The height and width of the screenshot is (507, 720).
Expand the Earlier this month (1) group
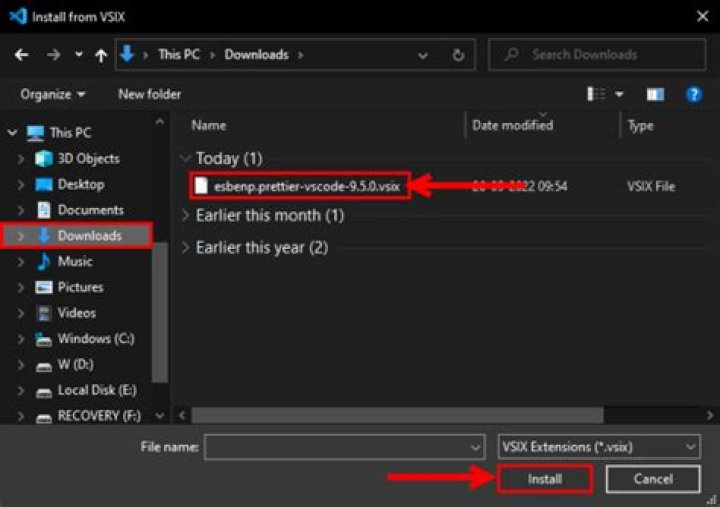186,215
